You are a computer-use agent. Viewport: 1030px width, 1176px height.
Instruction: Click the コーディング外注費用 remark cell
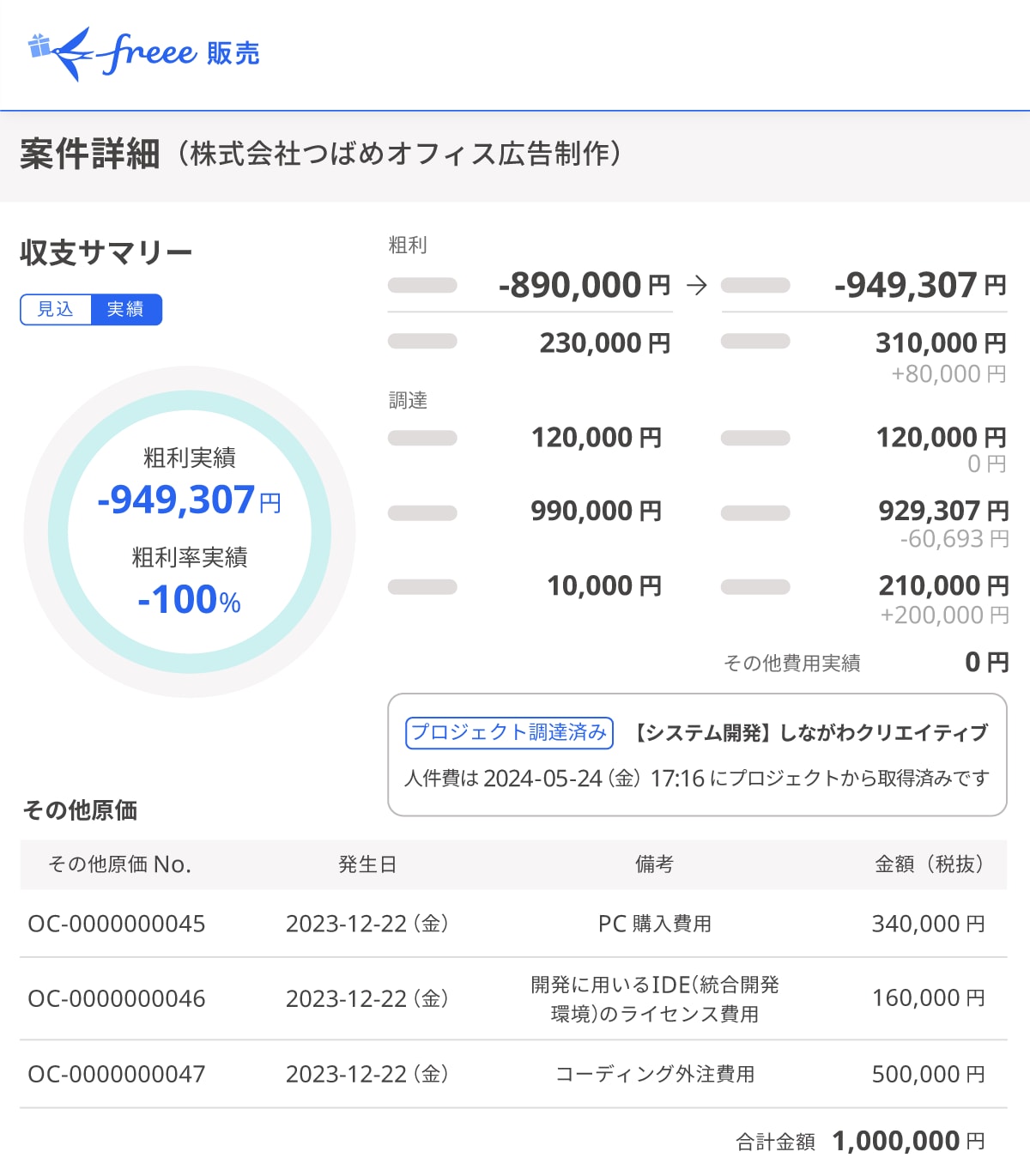654,1075
